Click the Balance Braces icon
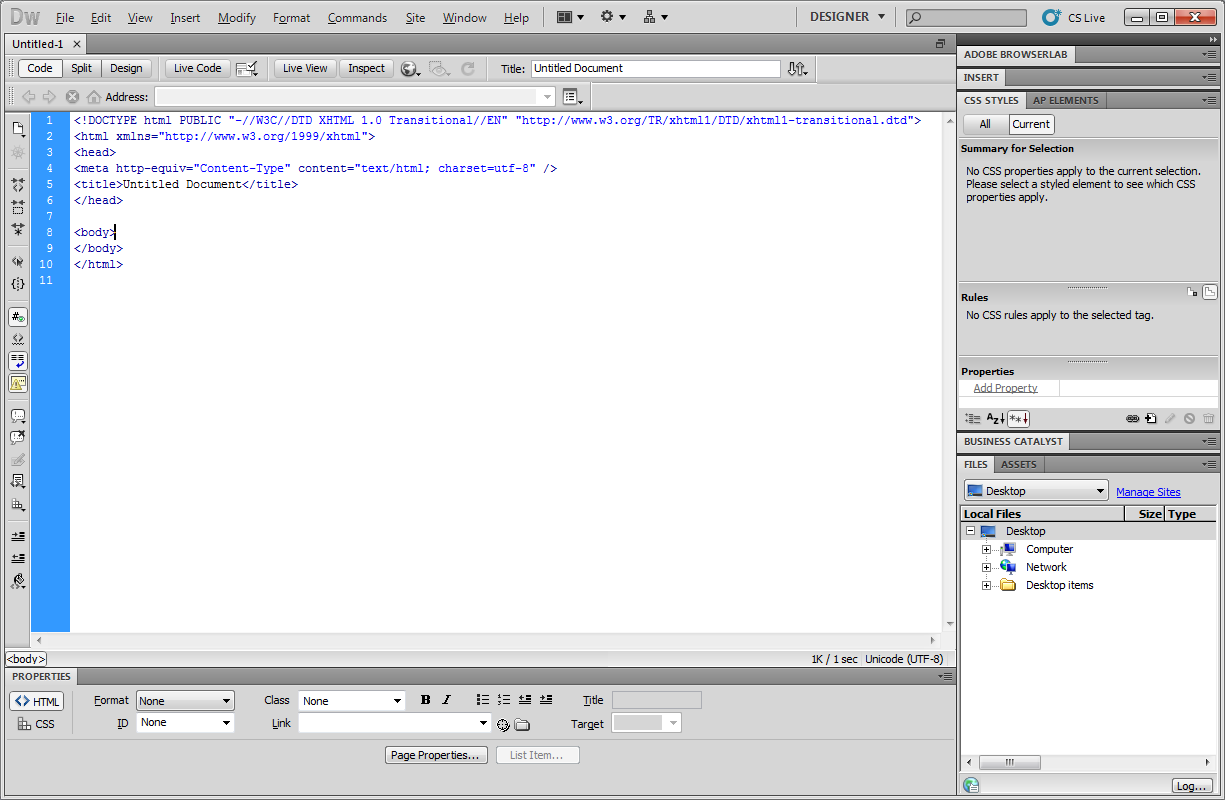The image size is (1225, 800). [18, 284]
